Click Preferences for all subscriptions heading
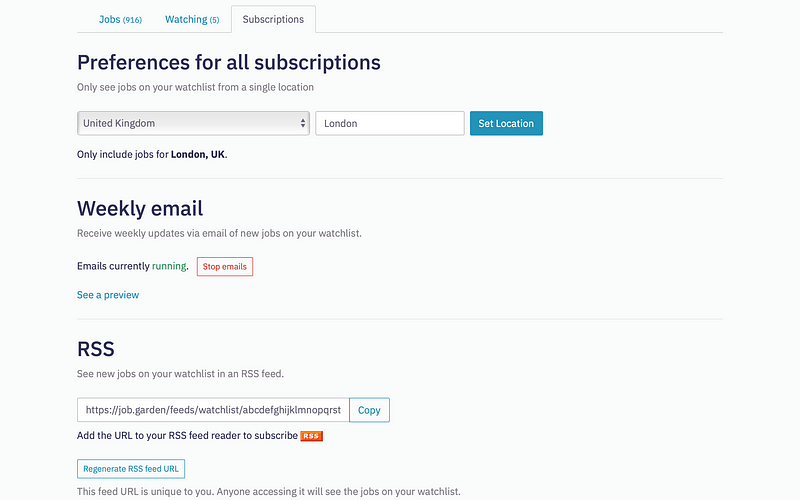The image size is (800, 500). [x=229, y=63]
